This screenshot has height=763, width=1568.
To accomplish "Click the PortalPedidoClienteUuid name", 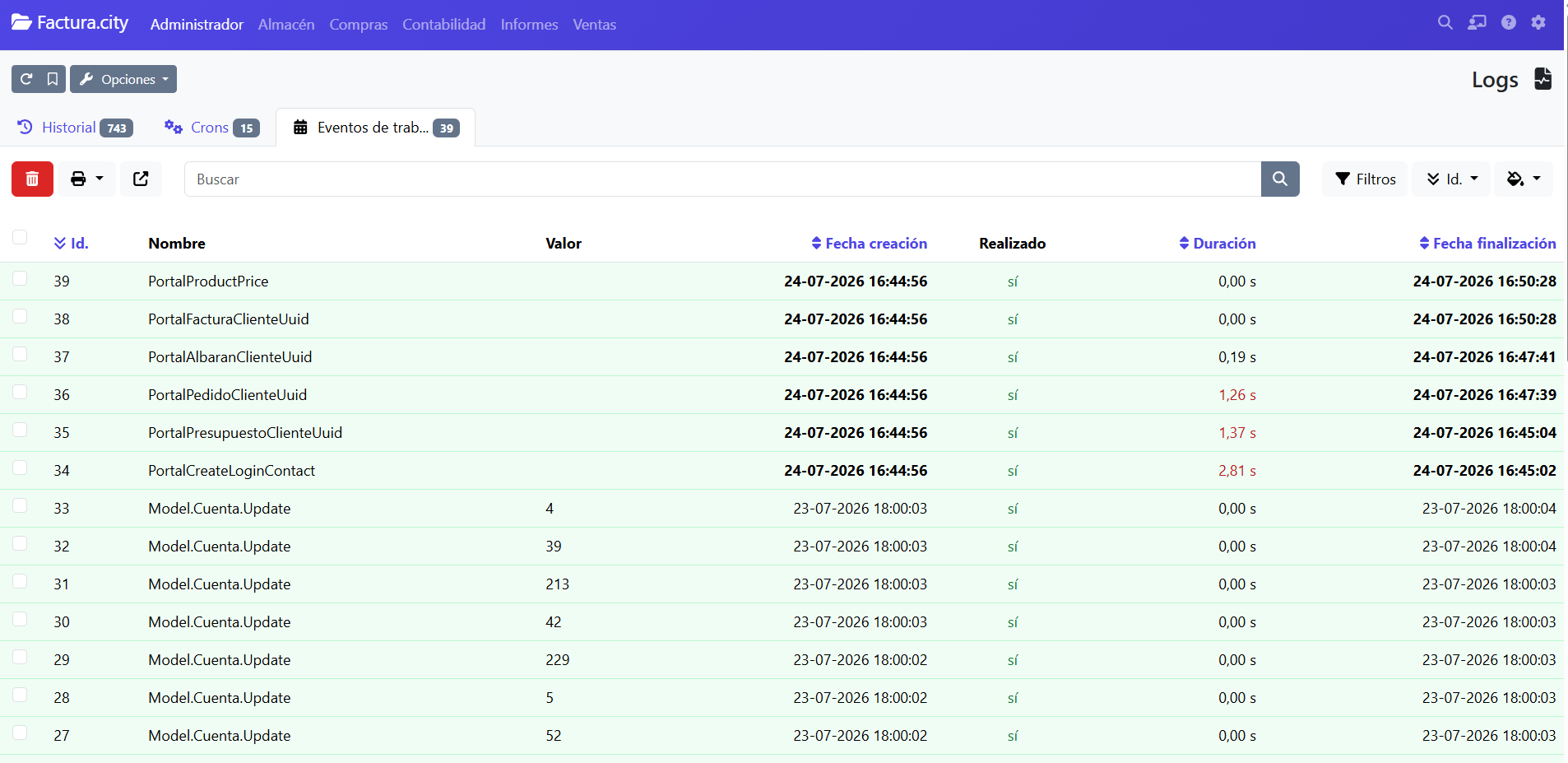I will pos(227,395).
